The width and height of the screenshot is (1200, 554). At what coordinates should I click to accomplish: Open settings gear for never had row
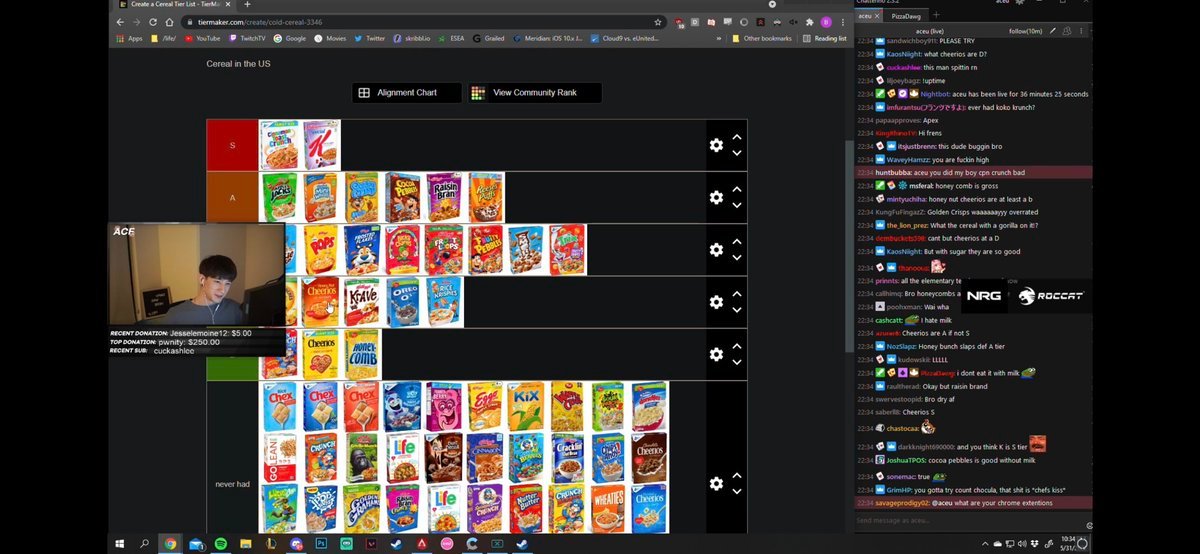(716, 484)
